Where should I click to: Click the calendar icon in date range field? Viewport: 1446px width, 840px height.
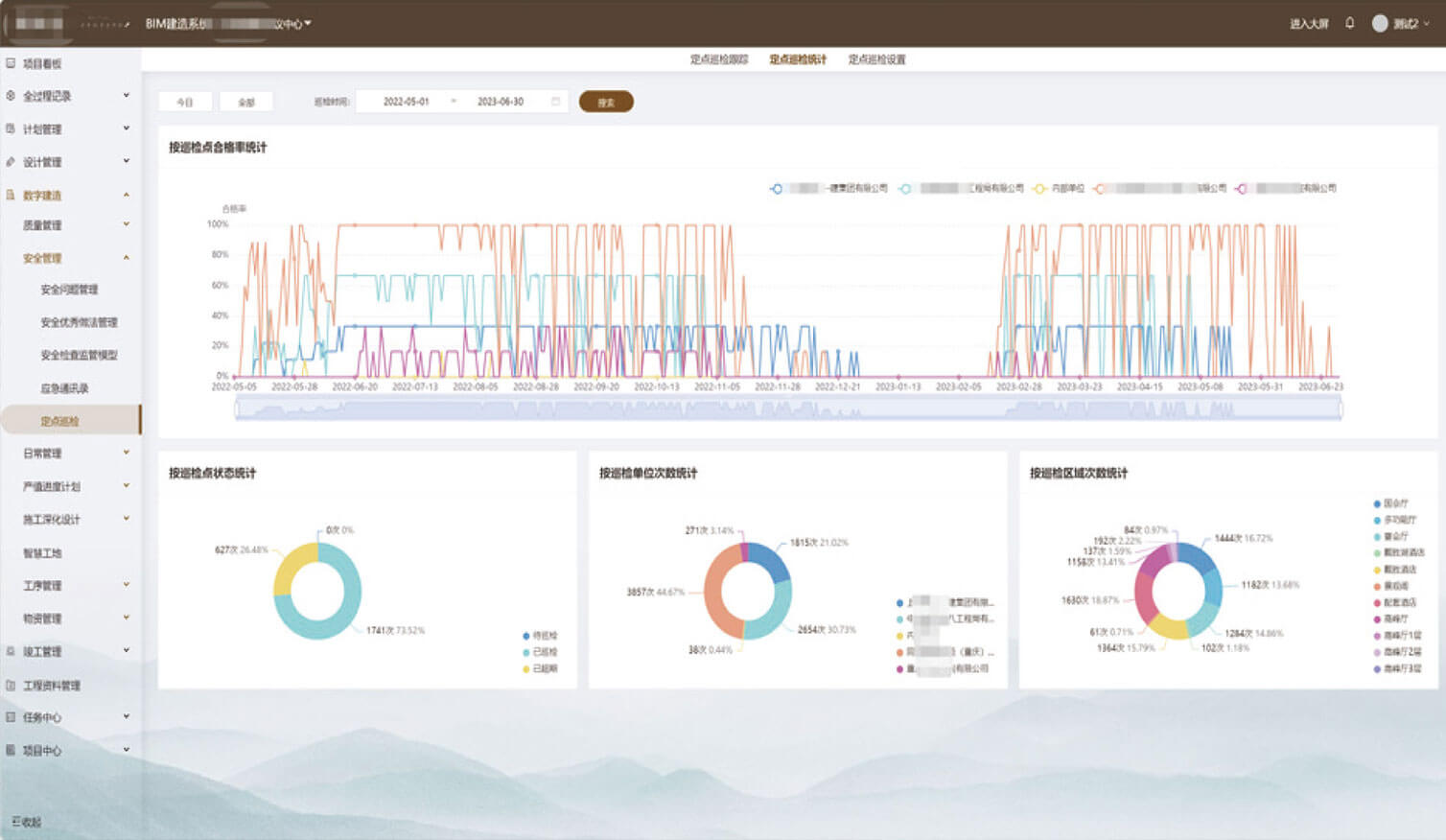555,102
